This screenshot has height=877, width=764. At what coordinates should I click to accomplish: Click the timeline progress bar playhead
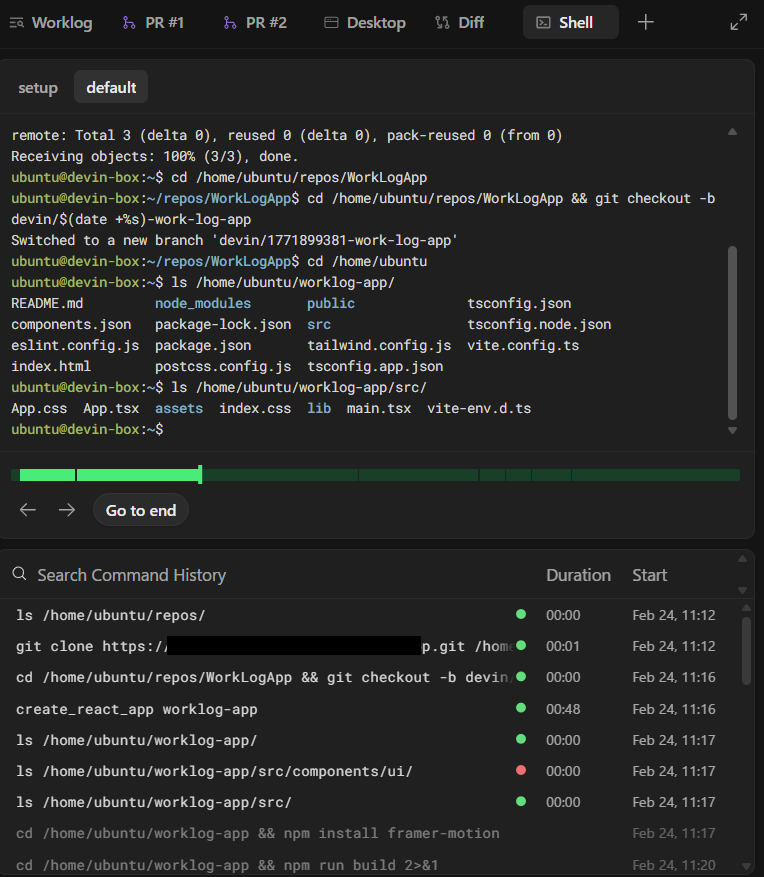coord(200,475)
